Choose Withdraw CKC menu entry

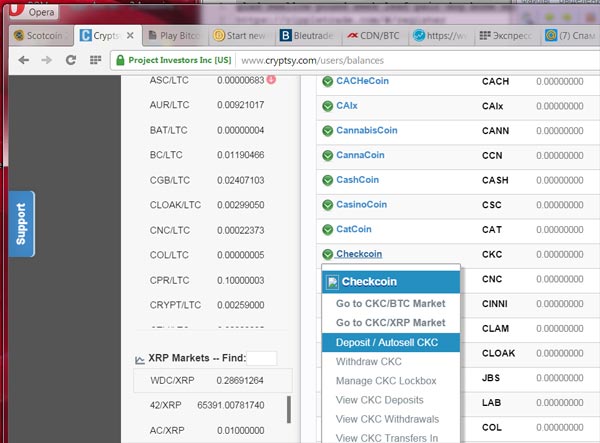tap(391, 362)
